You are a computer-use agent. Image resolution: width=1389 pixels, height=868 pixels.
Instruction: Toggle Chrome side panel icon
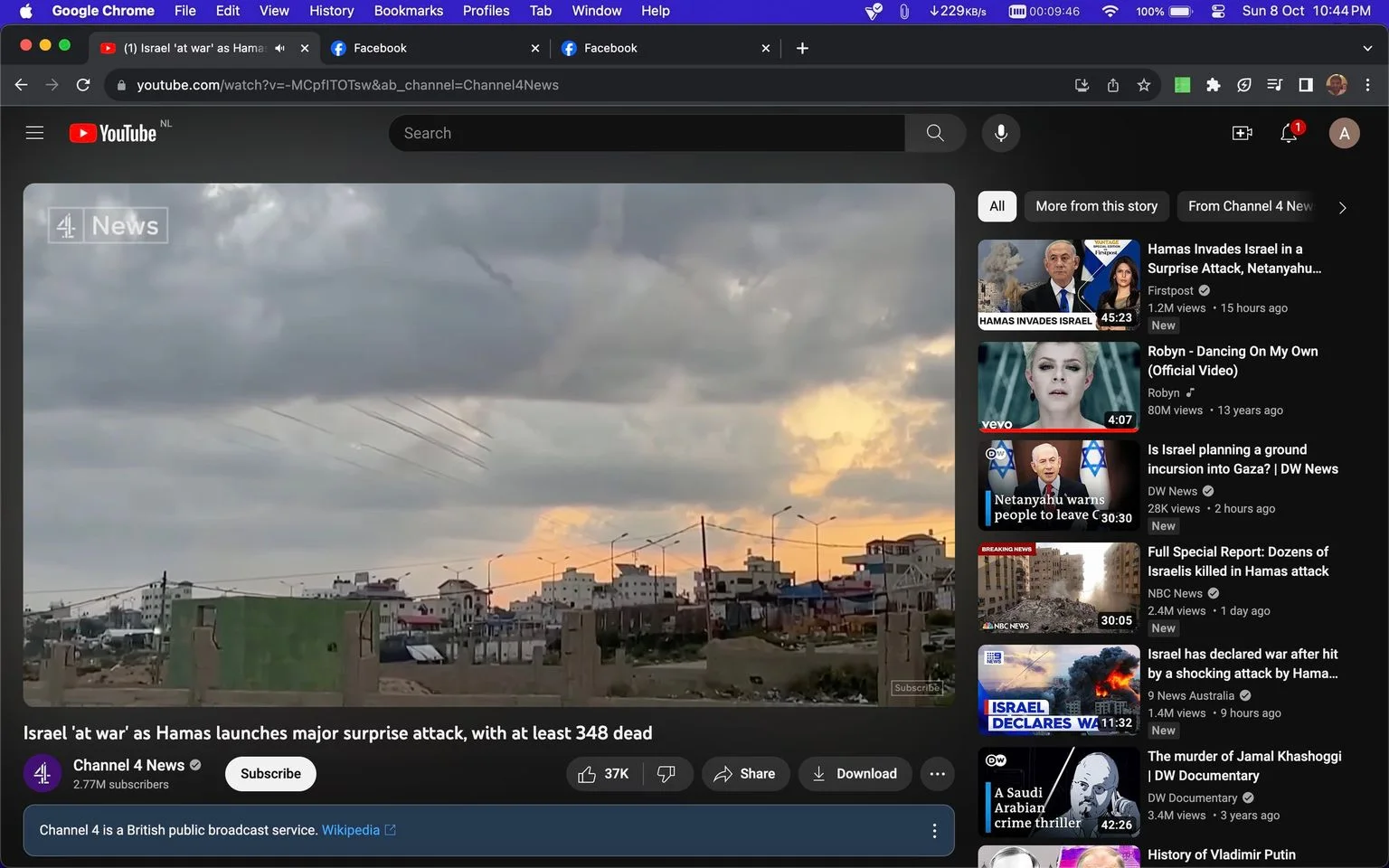(x=1306, y=85)
